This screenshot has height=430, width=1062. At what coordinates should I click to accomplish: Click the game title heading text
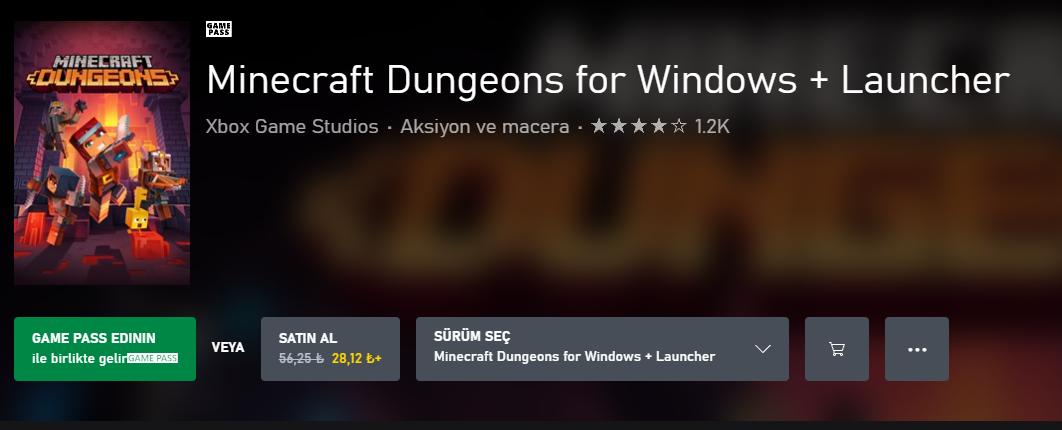pos(608,79)
